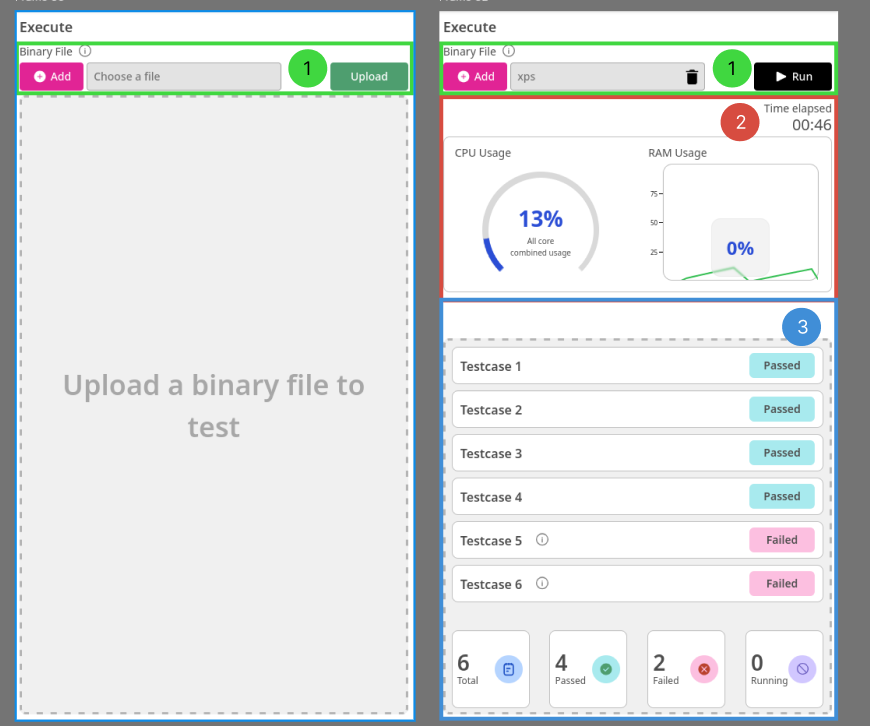Image resolution: width=870 pixels, height=726 pixels.
Task: Click the Choose a file input field
Action: click(x=183, y=77)
